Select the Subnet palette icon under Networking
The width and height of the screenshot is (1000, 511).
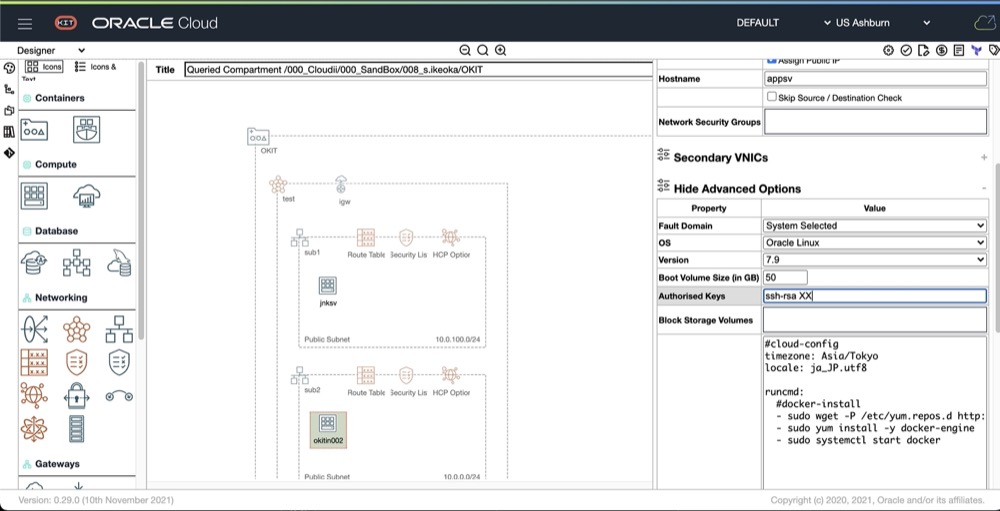tap(119, 329)
